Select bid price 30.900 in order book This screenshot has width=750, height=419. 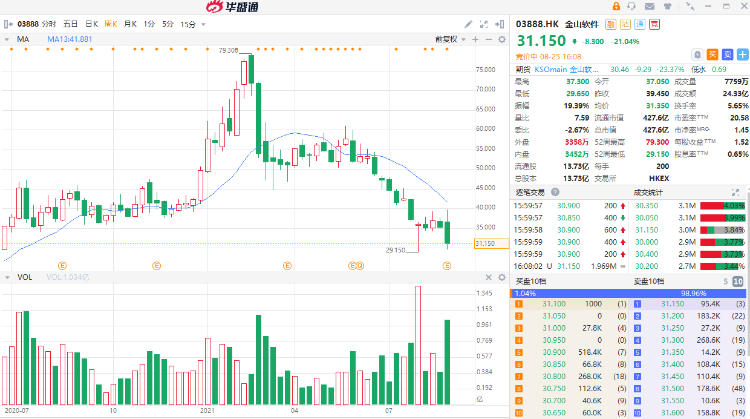coord(554,352)
